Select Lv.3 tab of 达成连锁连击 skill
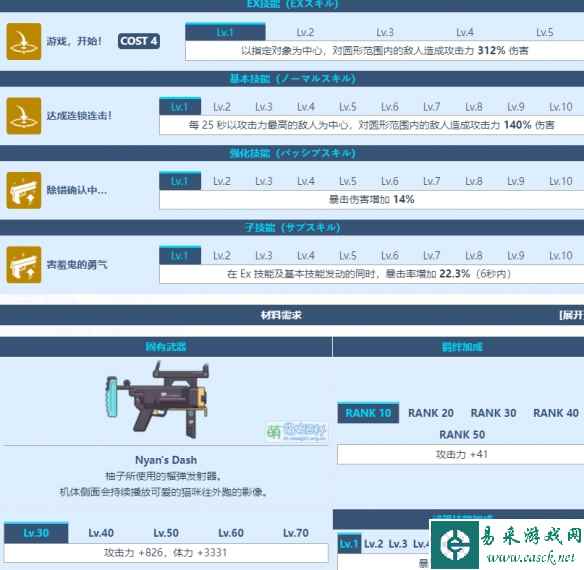 tap(264, 107)
